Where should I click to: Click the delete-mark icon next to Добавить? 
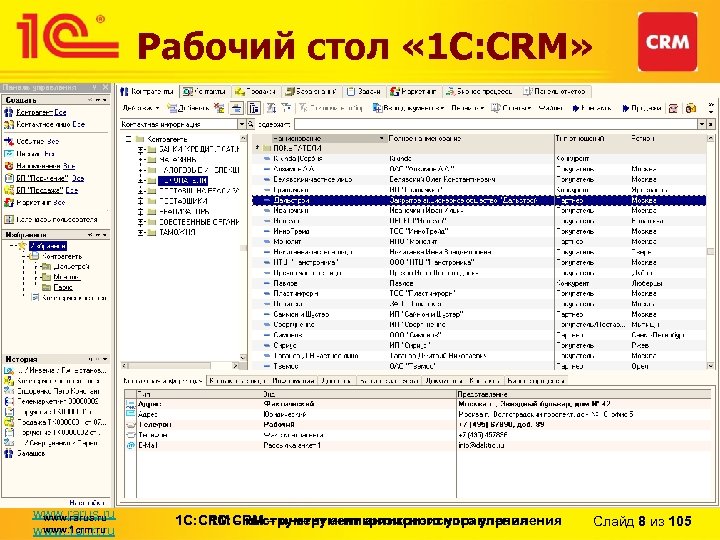tap(219, 108)
